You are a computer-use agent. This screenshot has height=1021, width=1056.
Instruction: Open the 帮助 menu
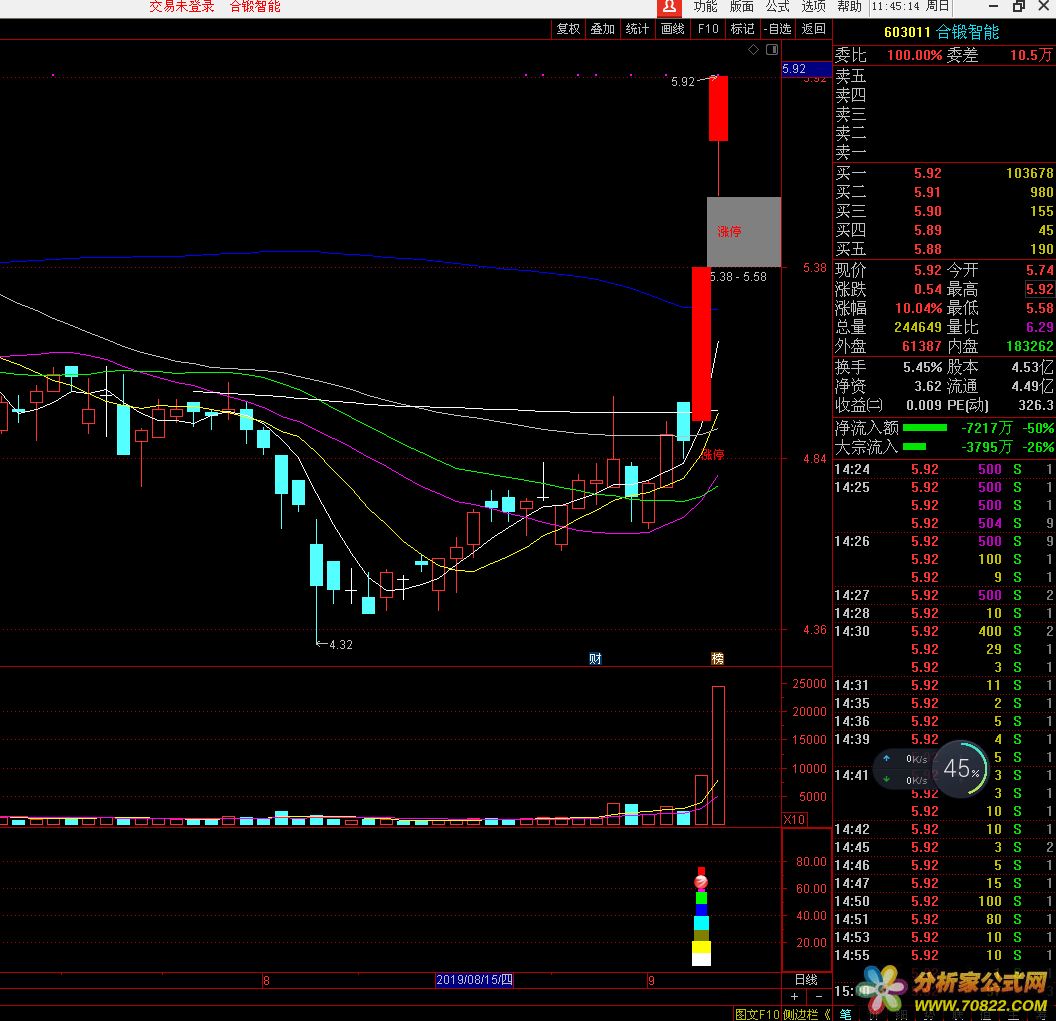(849, 7)
